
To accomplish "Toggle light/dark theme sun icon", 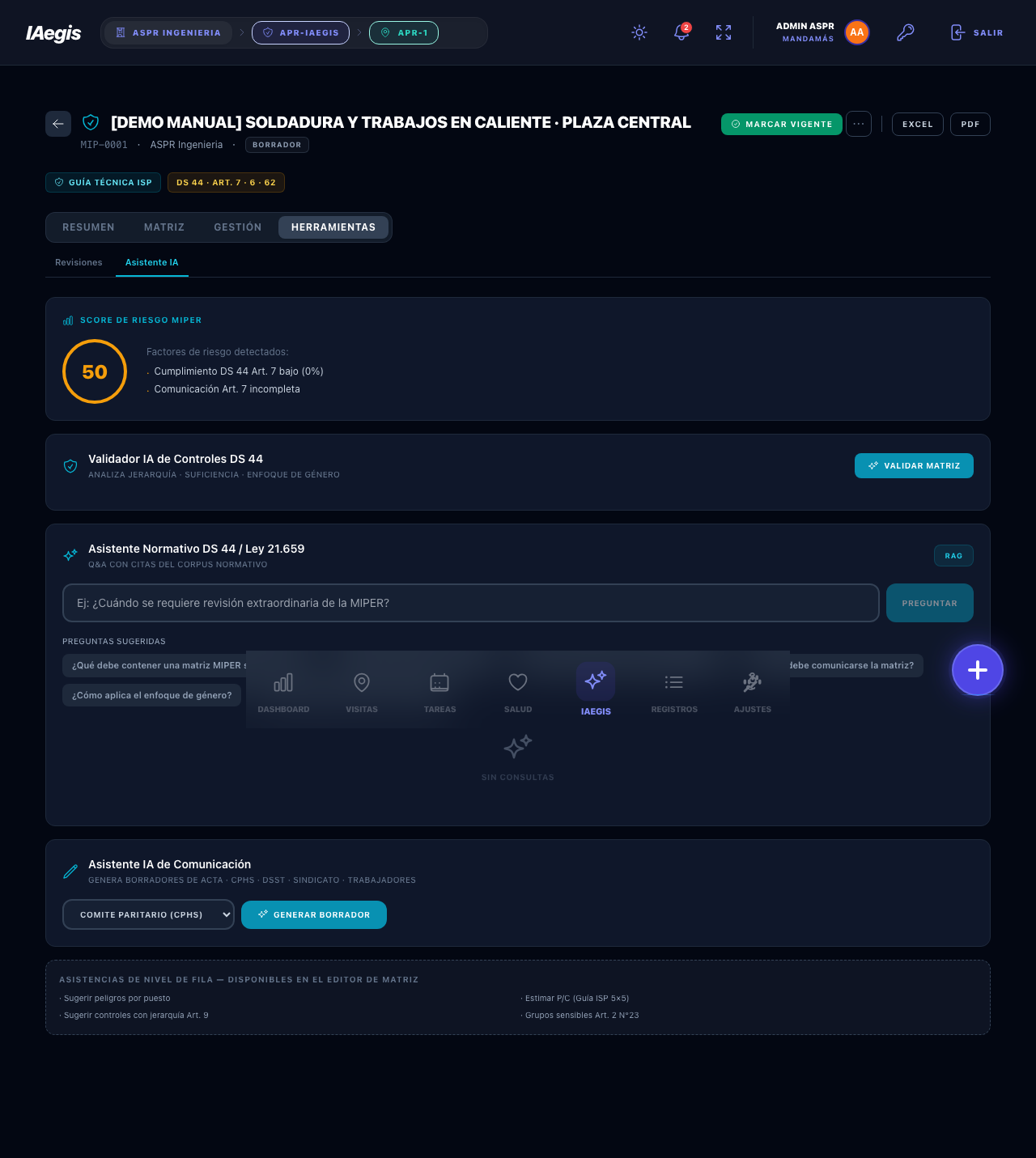I will point(639,32).
